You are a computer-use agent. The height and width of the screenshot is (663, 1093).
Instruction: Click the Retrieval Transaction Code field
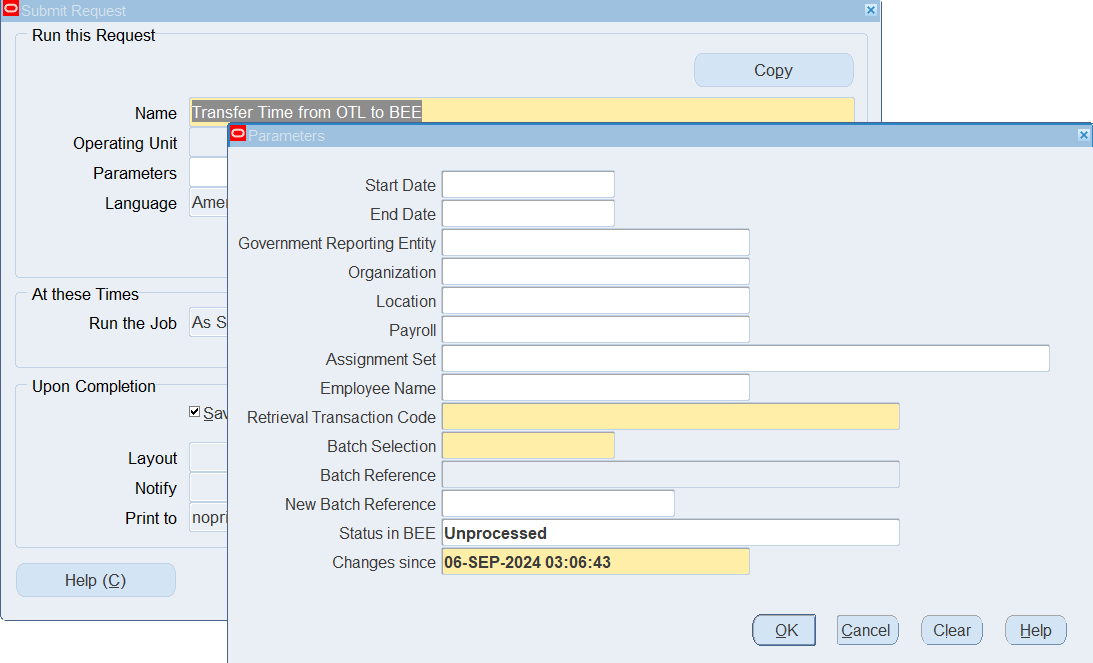[x=670, y=417]
